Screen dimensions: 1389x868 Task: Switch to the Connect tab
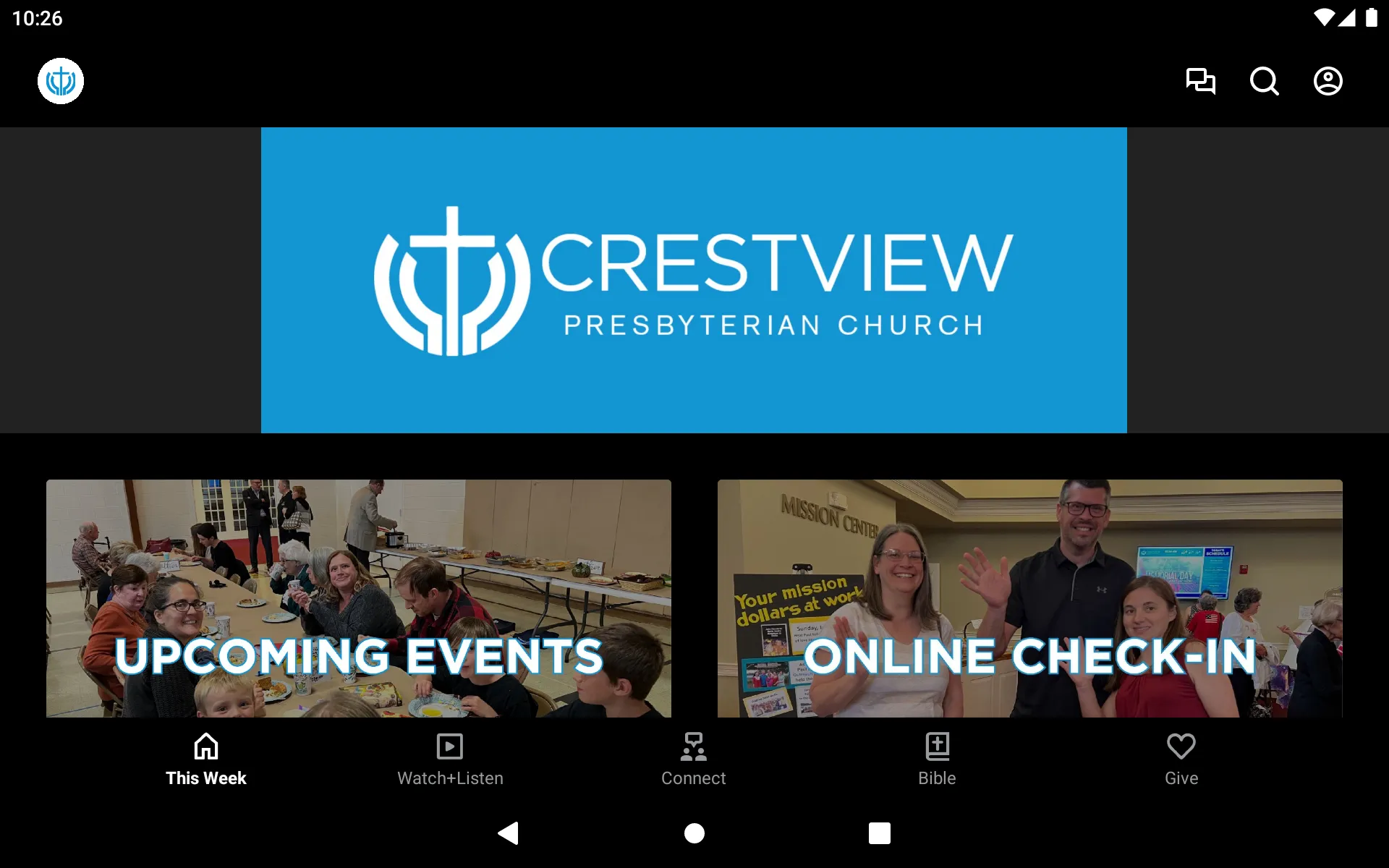point(694,758)
